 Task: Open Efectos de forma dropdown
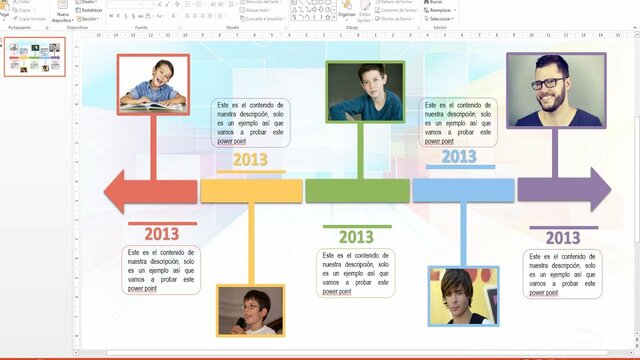tap(394, 19)
